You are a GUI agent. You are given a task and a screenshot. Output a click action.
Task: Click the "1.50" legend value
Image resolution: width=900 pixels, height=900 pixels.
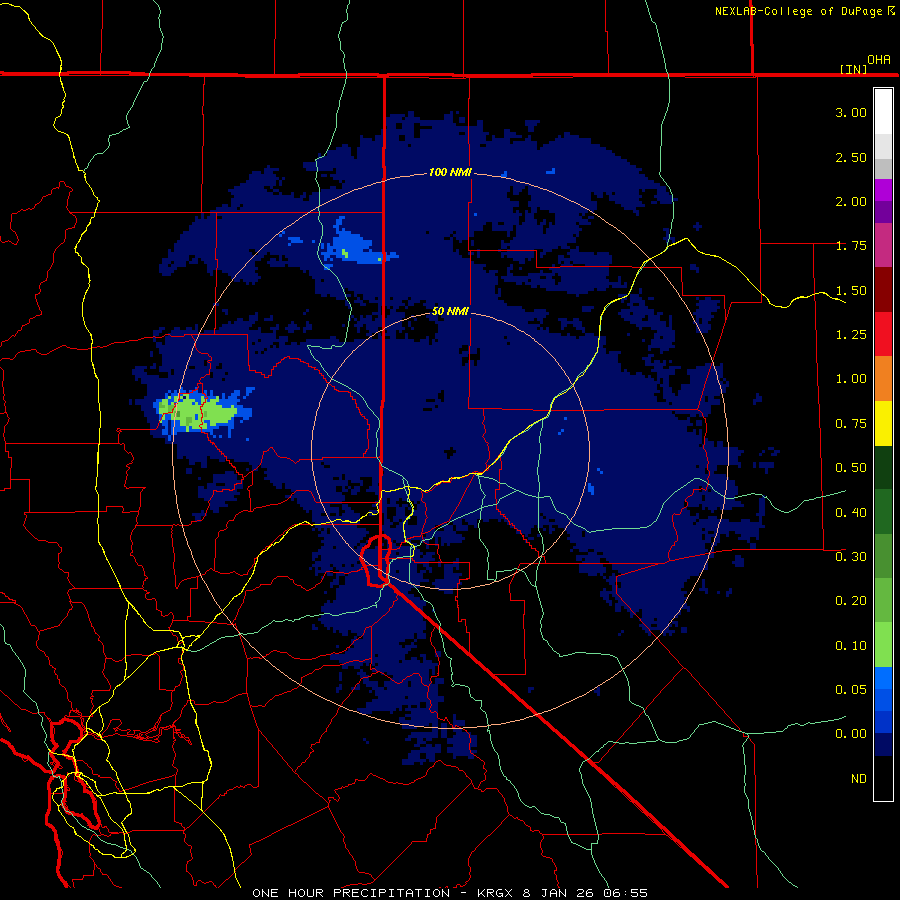pyautogui.click(x=851, y=290)
